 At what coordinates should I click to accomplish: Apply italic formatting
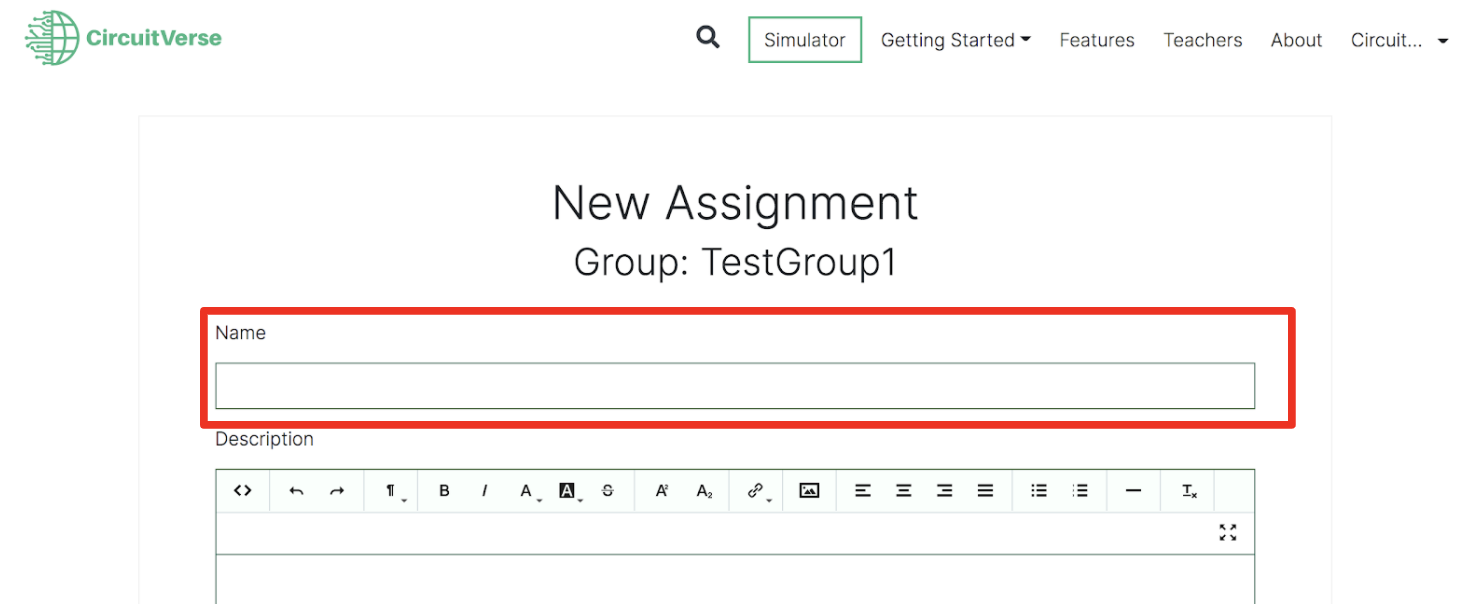click(485, 491)
